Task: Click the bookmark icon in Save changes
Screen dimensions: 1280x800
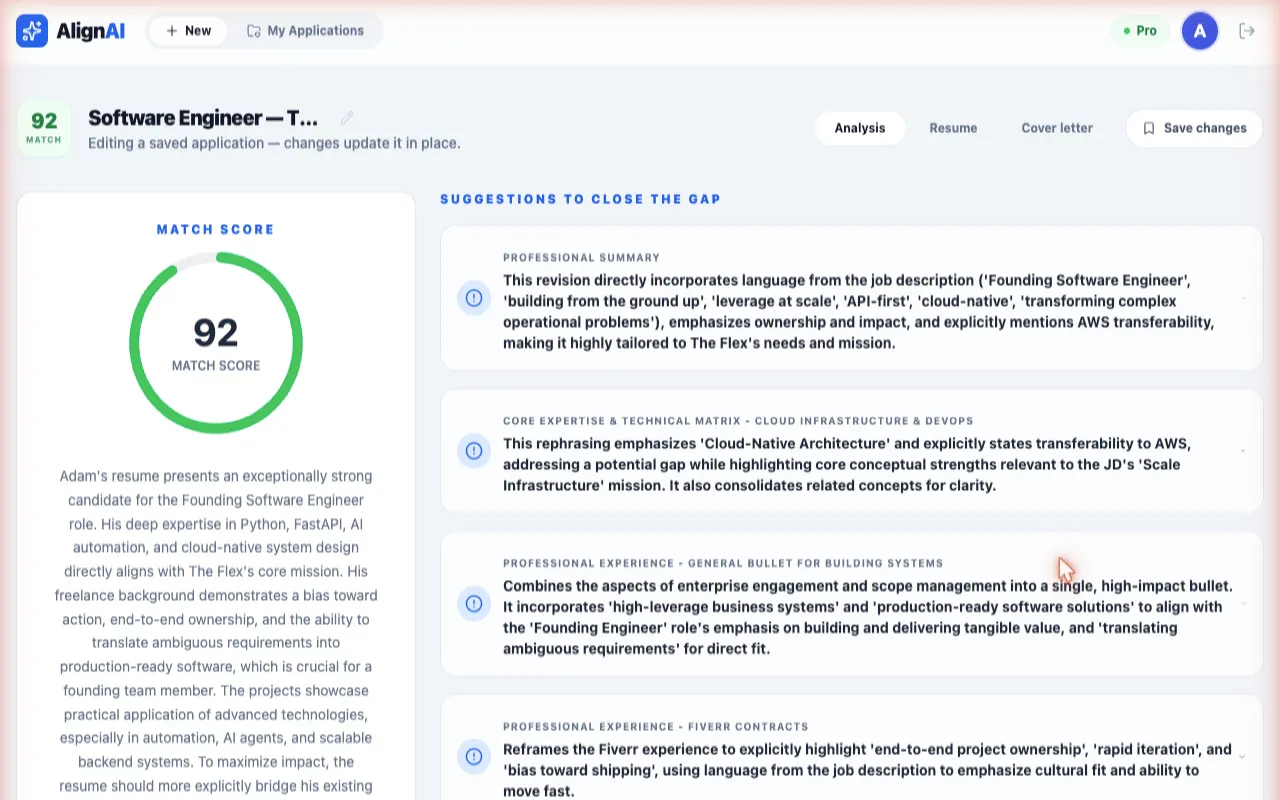Action: point(1149,128)
